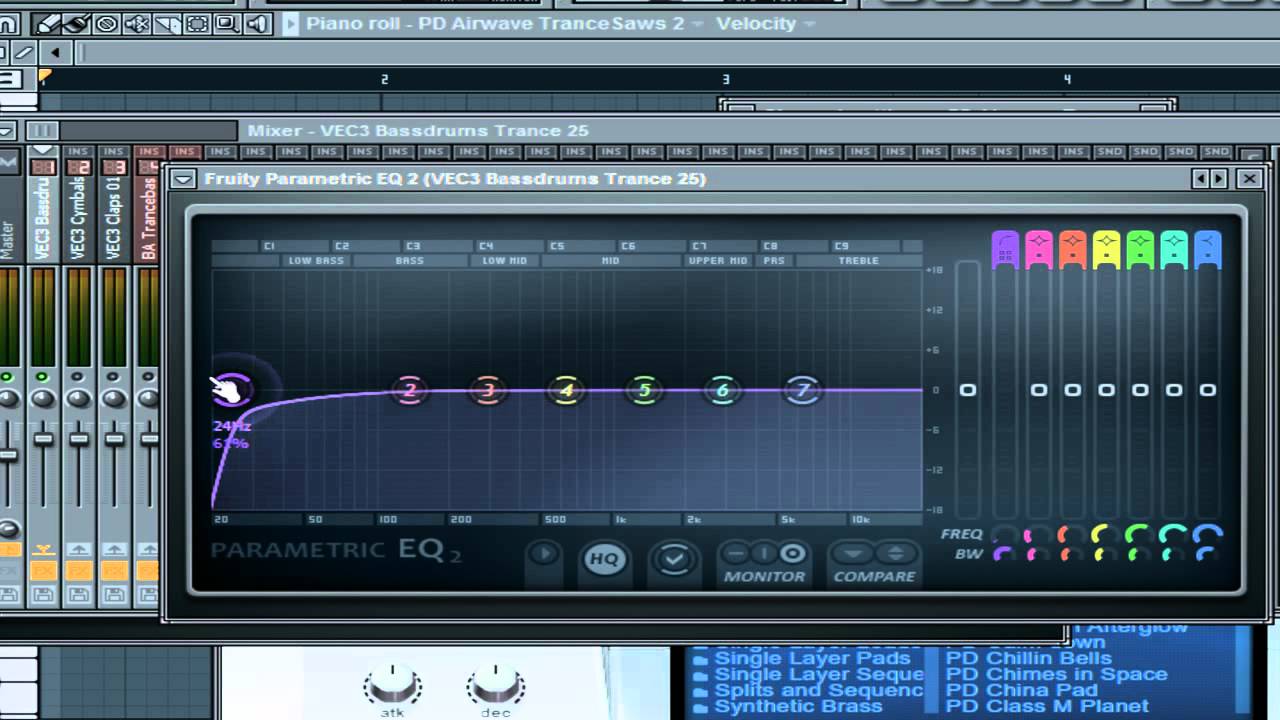
Task: Click the pink band 2 type token
Action: coord(1039,249)
